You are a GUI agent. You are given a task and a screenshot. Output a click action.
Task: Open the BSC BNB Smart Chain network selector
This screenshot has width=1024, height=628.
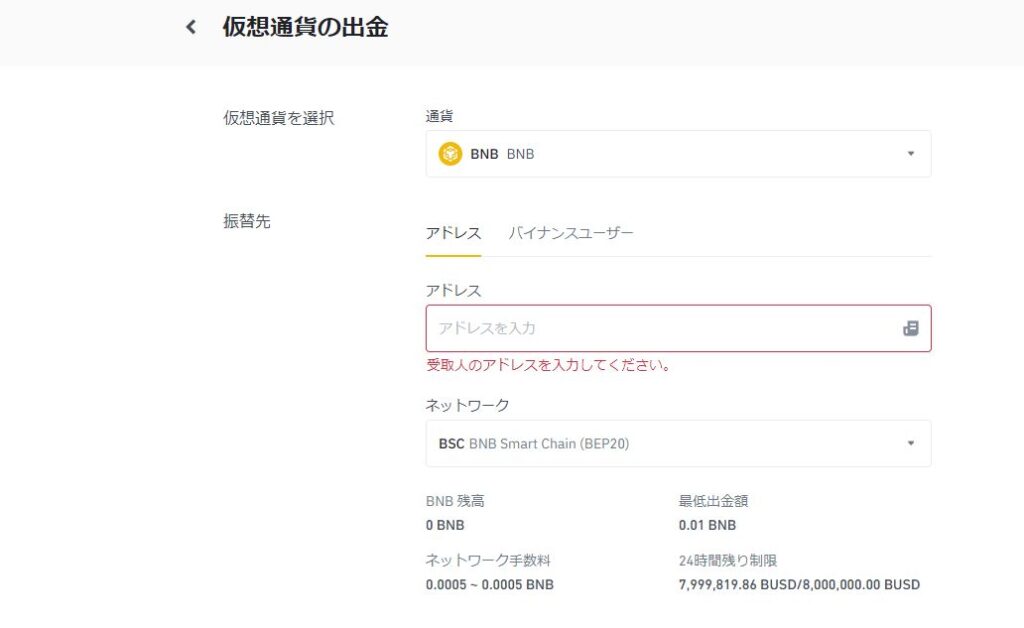tap(678, 443)
